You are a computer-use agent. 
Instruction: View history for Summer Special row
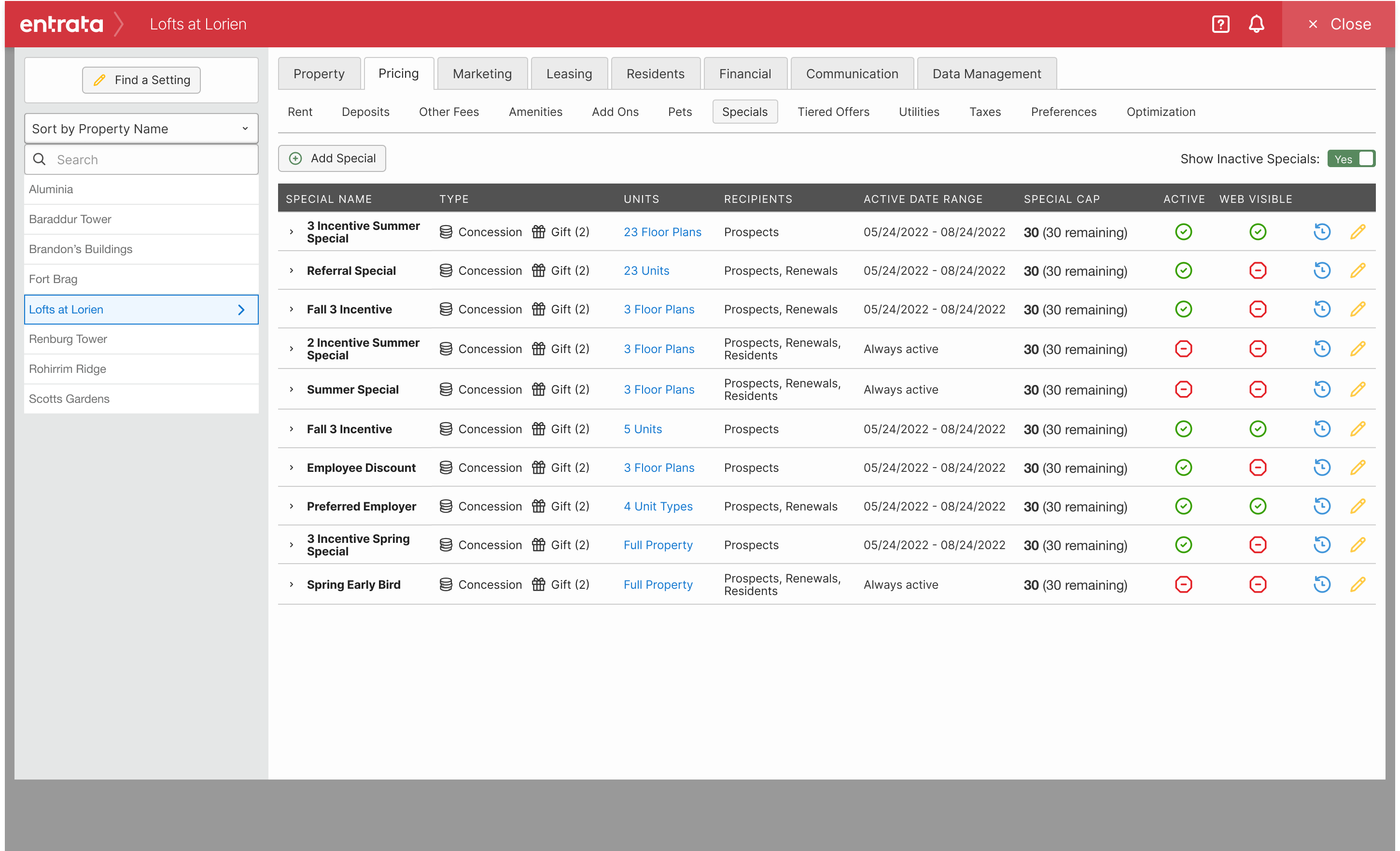(1322, 389)
